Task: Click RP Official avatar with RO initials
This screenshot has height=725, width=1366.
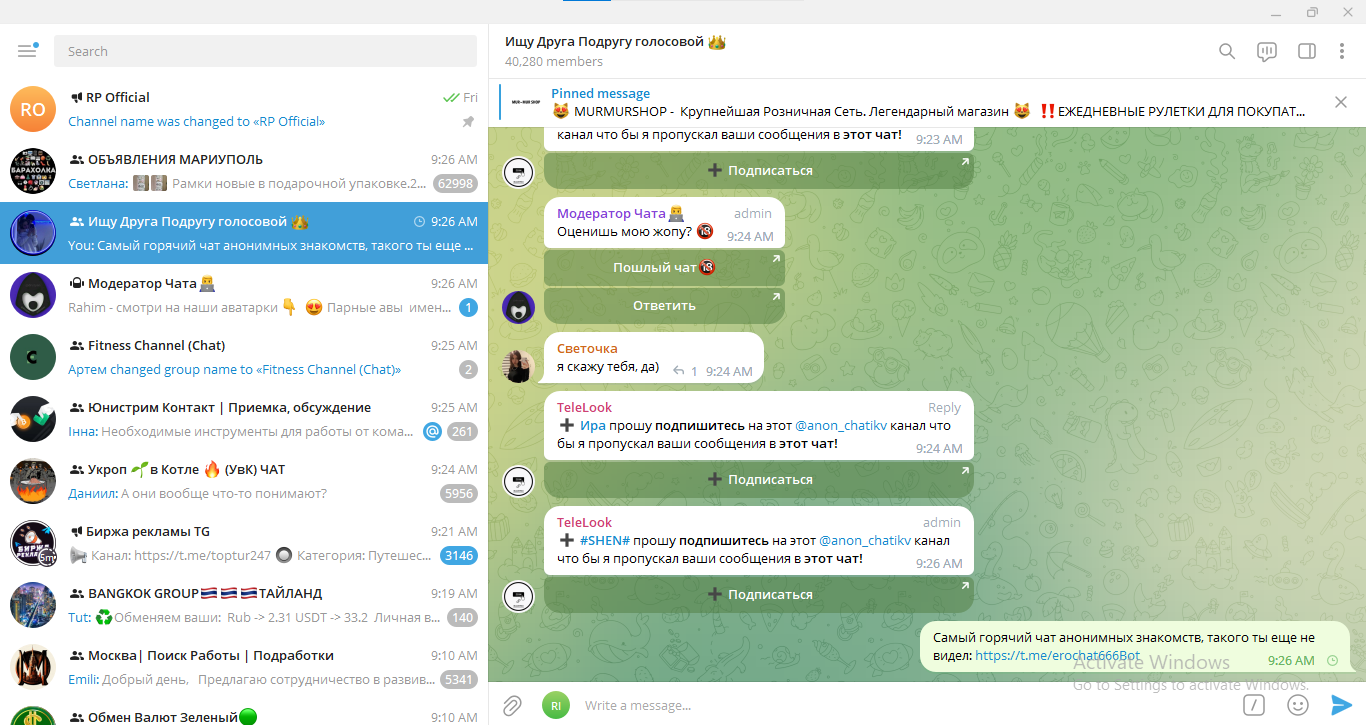Action: click(x=33, y=109)
